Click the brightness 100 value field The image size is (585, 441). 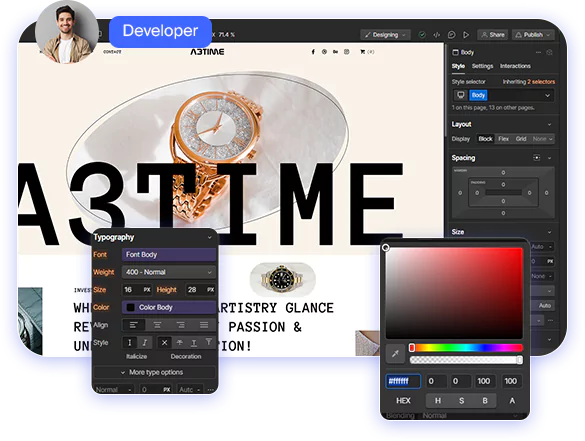click(484, 381)
